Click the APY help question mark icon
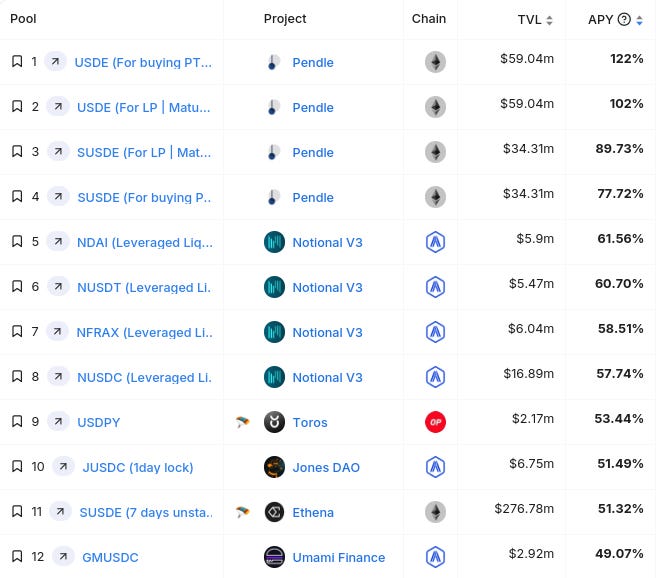Viewport: 656px width, 578px height. tap(624, 19)
